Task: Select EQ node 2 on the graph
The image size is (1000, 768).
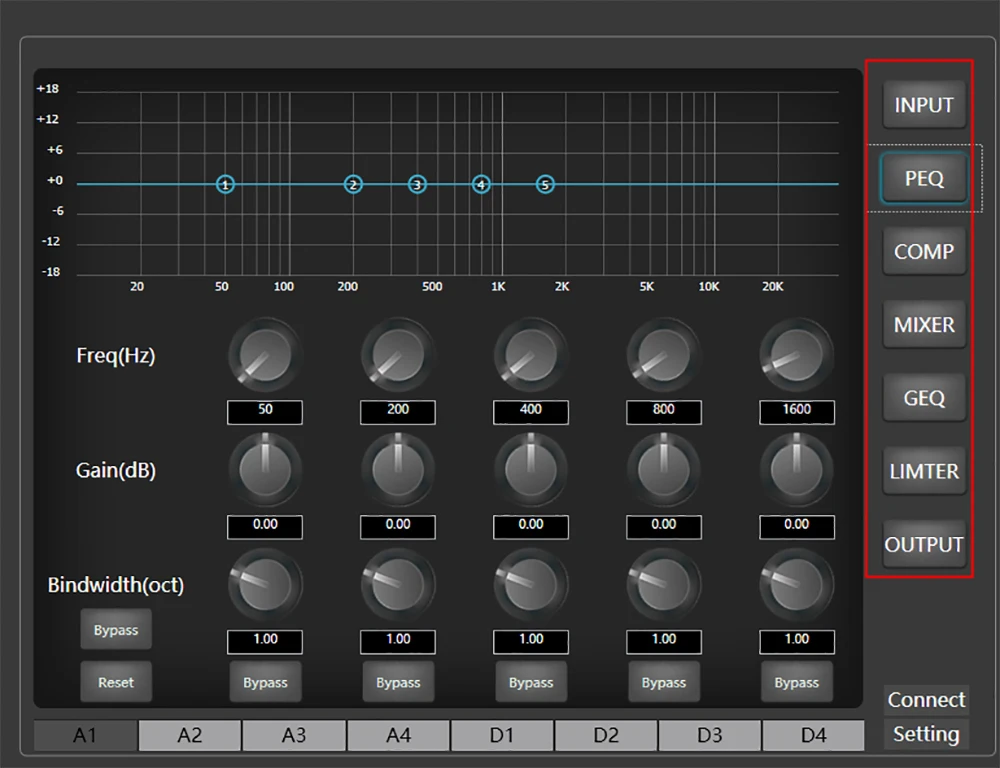Action: pos(353,184)
